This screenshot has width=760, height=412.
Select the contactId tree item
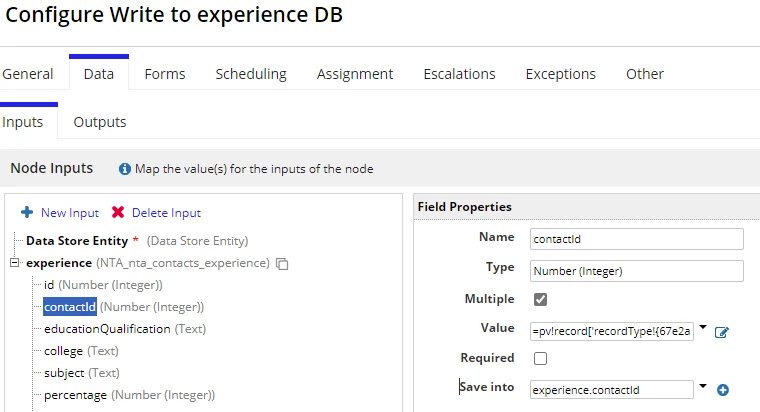(70, 307)
